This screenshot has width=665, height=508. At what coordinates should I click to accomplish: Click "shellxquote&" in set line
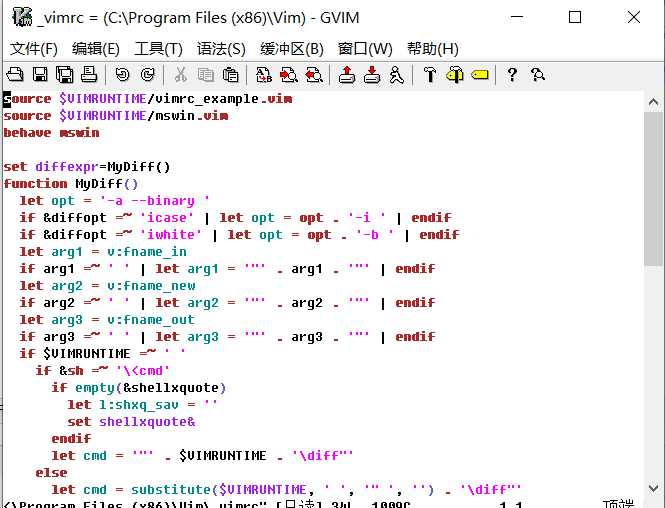click(x=147, y=421)
